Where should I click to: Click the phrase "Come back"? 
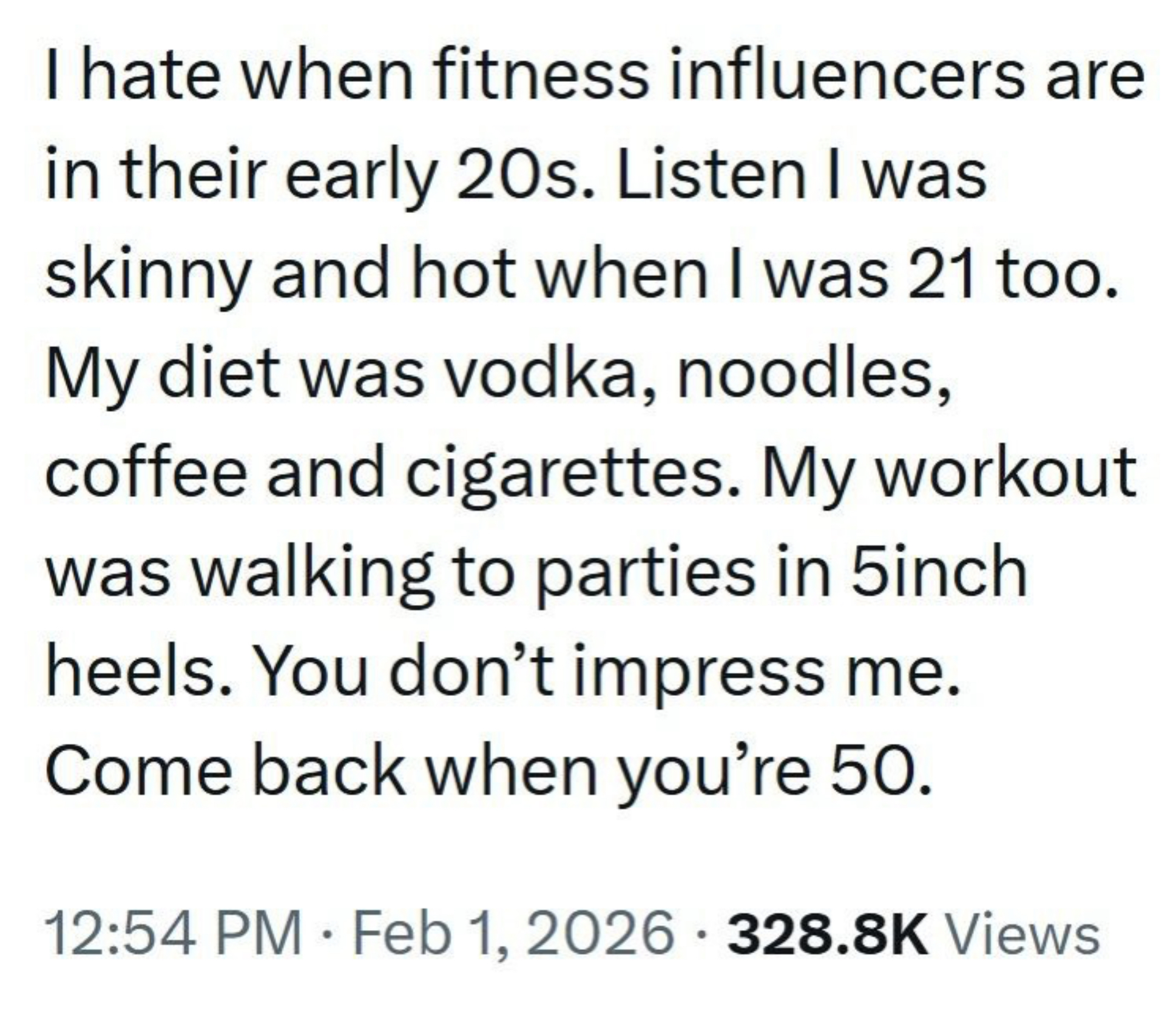tap(225, 772)
